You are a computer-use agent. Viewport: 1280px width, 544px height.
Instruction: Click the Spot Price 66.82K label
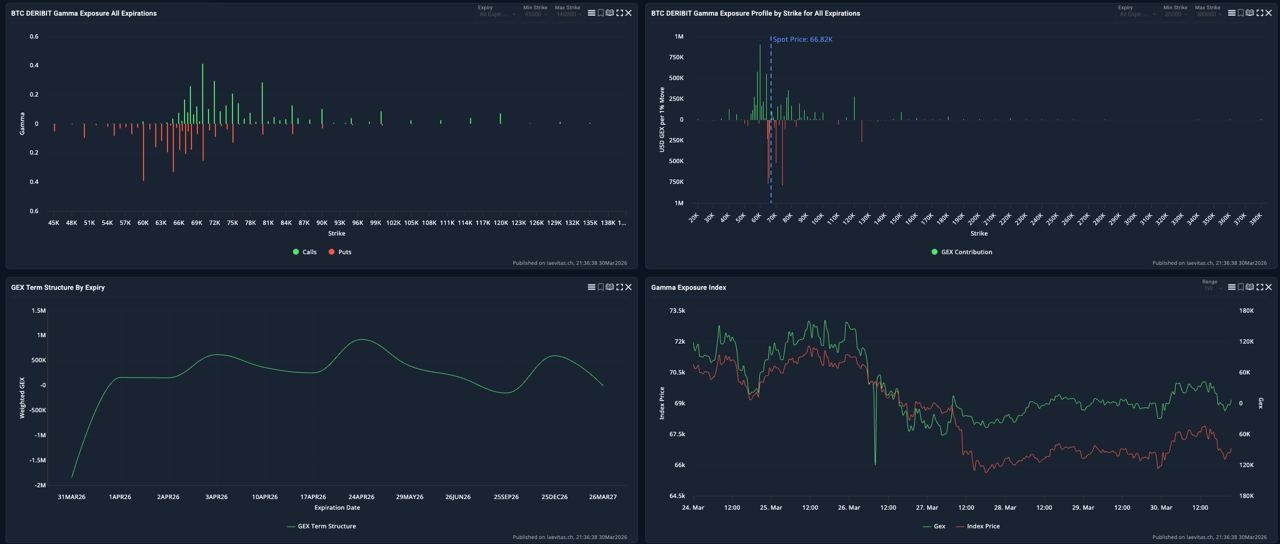(803, 39)
